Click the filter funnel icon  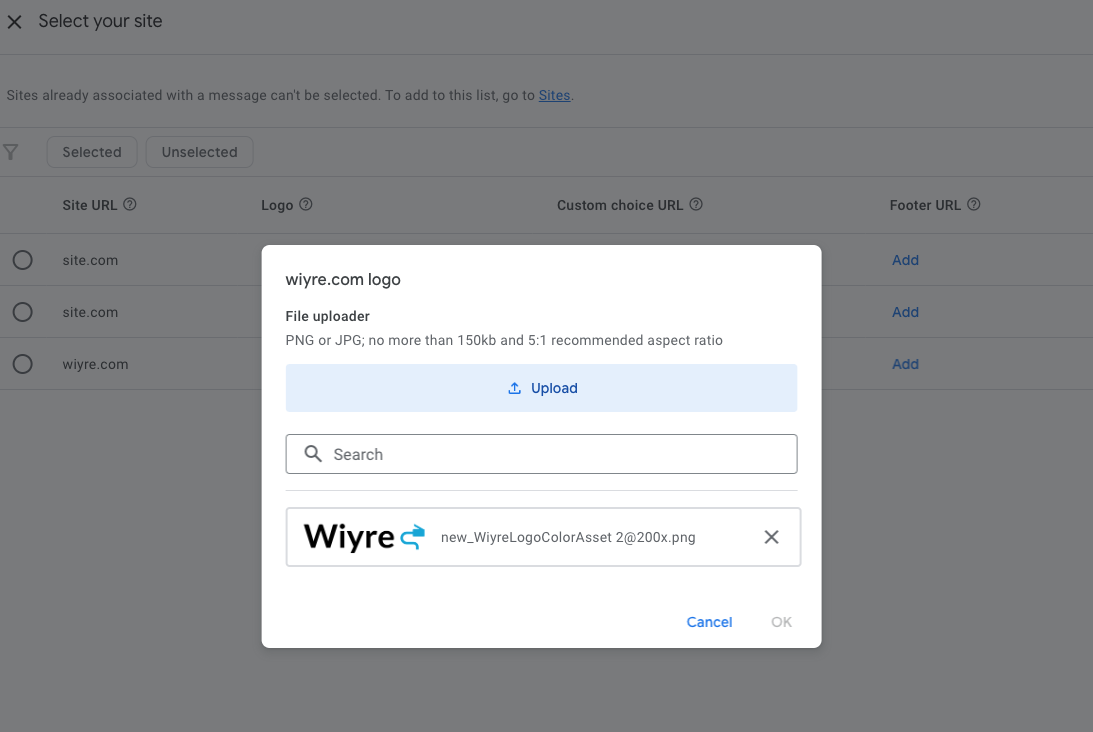tap(10, 152)
